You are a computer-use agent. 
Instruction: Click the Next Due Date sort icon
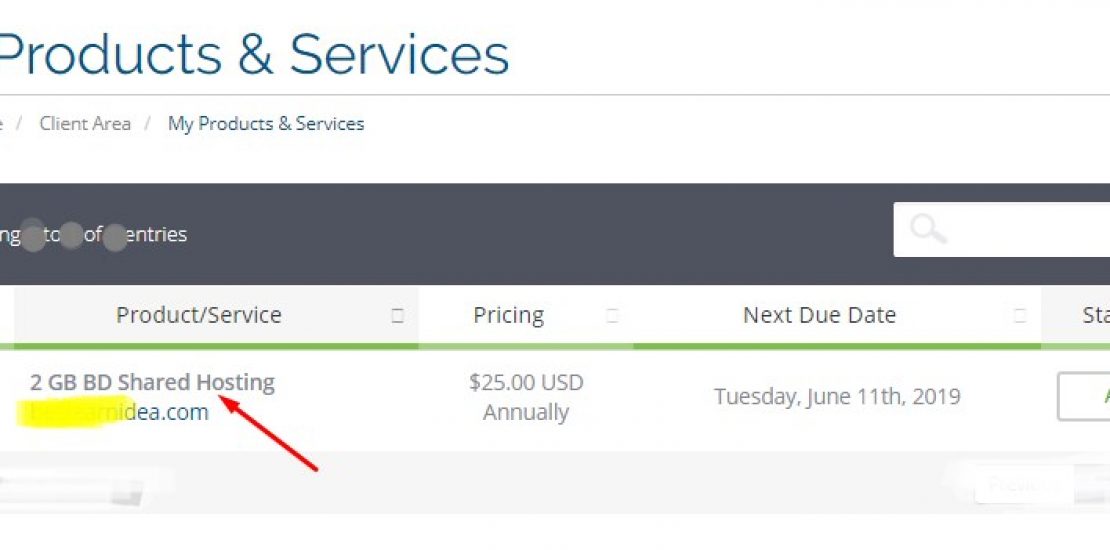(x=1019, y=316)
